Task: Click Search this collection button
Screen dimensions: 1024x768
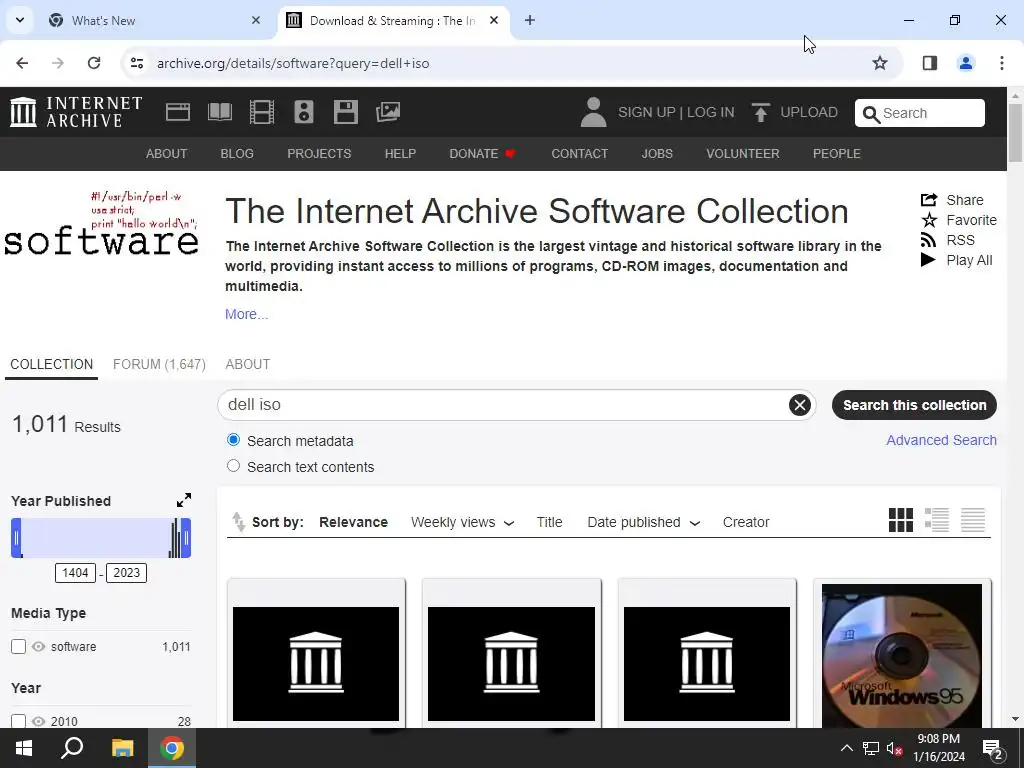Action: pyautogui.click(x=914, y=405)
